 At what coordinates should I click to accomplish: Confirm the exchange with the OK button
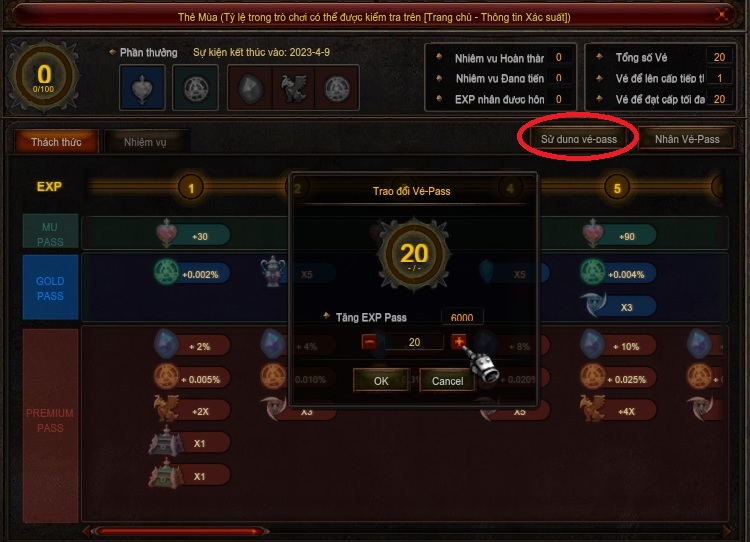tap(381, 381)
